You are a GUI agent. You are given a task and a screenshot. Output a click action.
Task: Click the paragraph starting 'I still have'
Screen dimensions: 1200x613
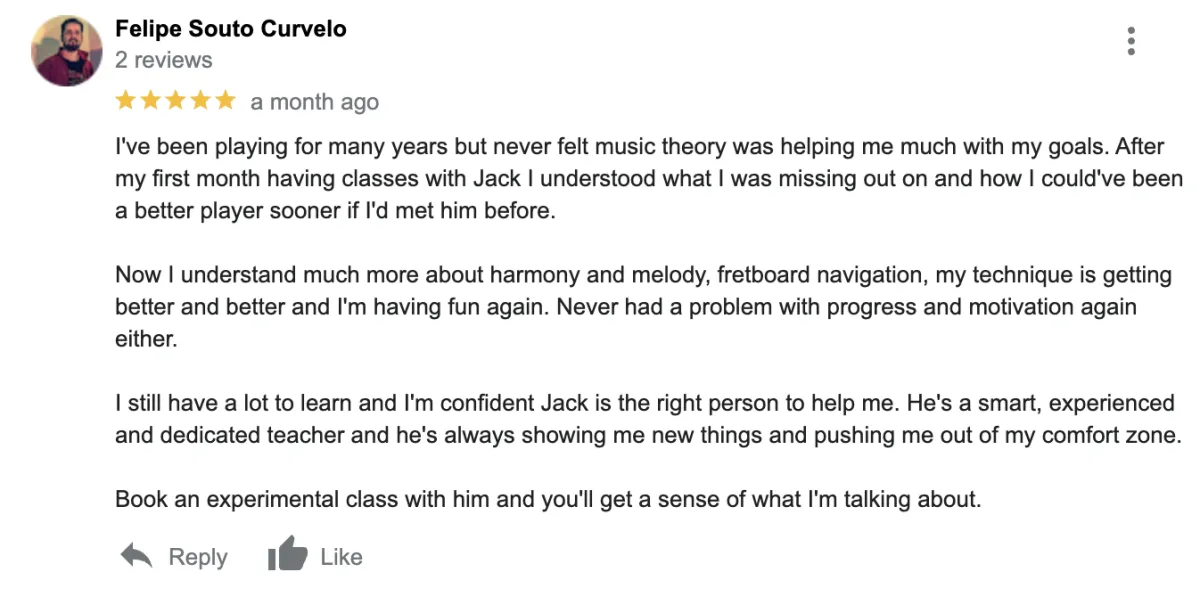[x=648, y=420]
